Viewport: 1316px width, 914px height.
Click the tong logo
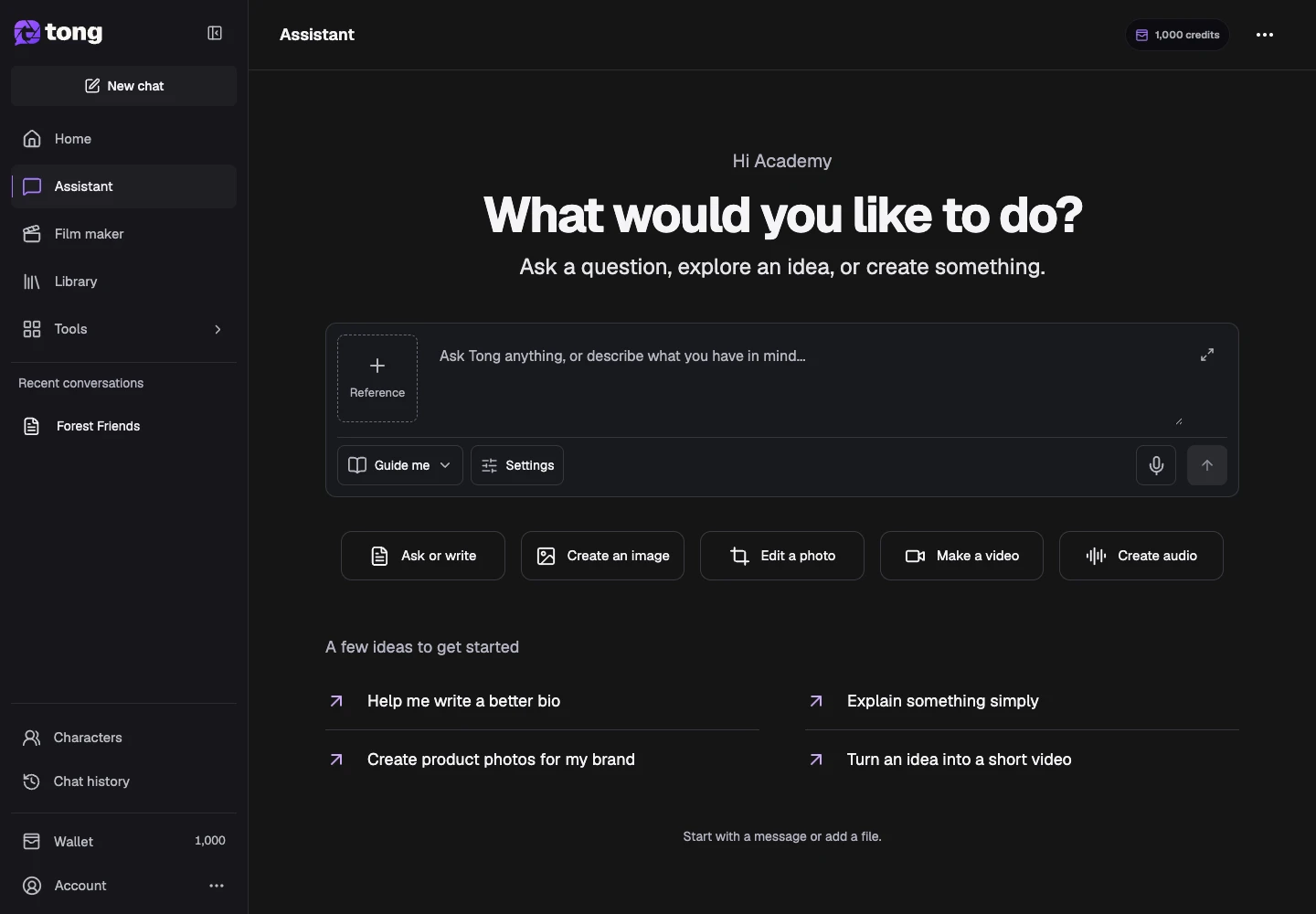click(58, 33)
